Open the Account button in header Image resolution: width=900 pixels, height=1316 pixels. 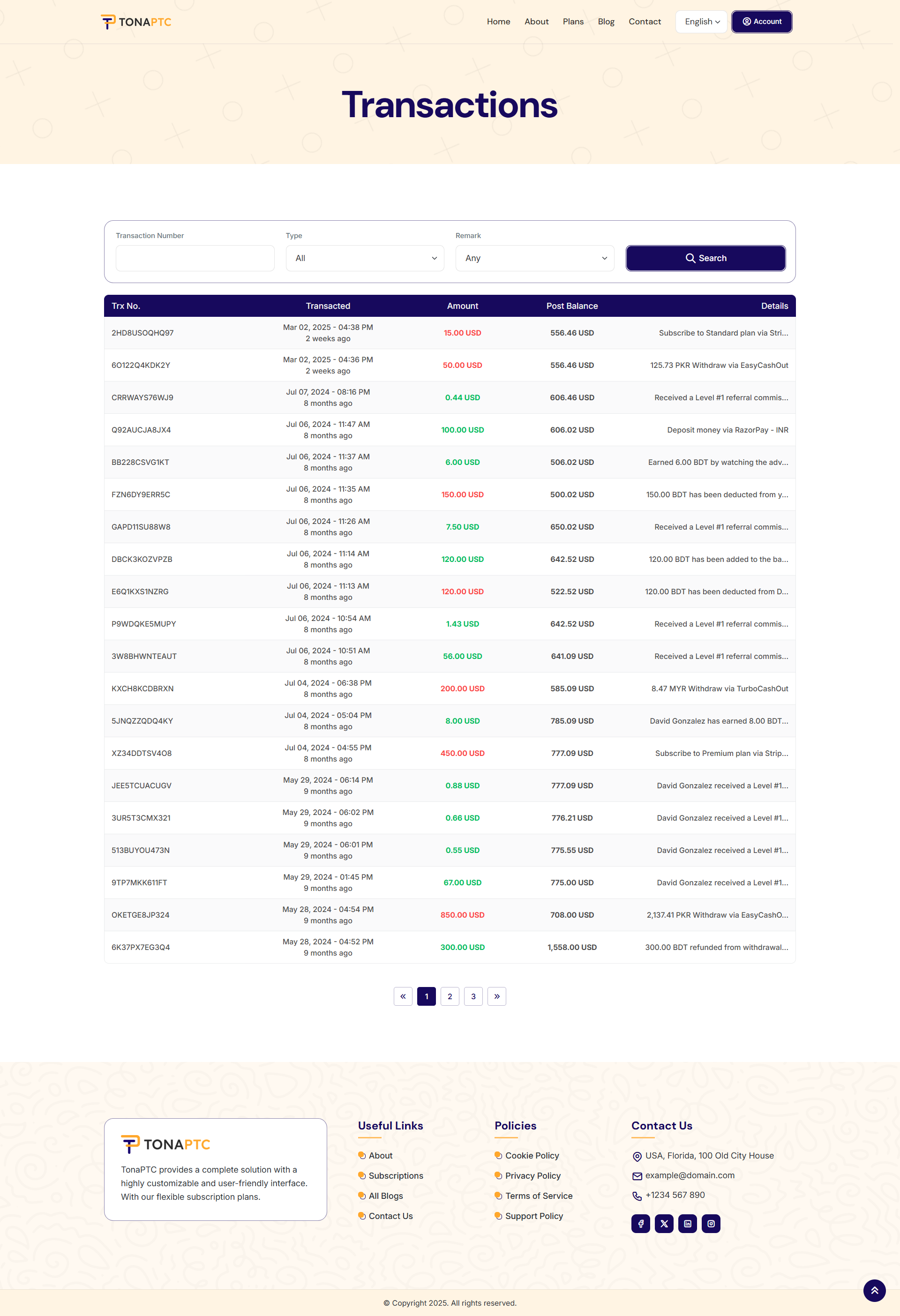761,22
